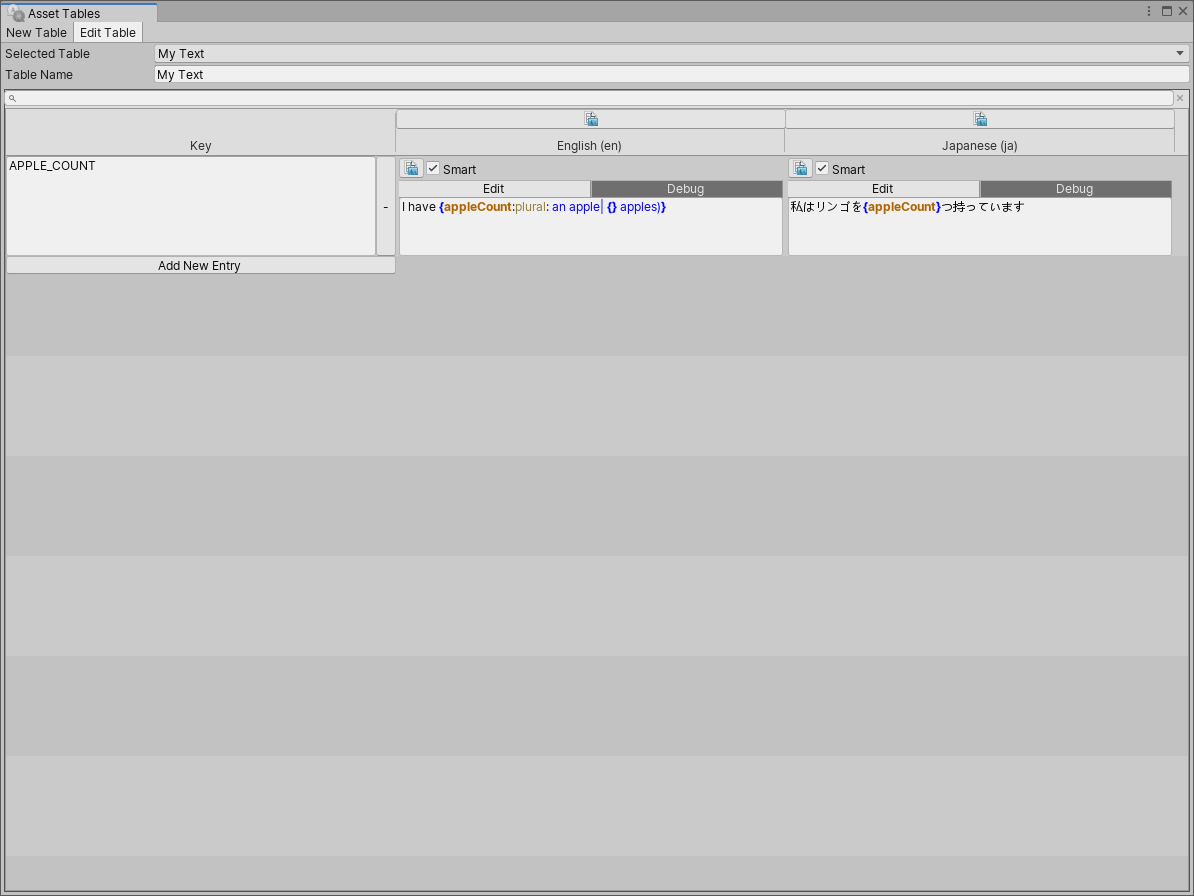Open the window kebab menu
The image size is (1194, 896).
pyautogui.click(x=1147, y=10)
